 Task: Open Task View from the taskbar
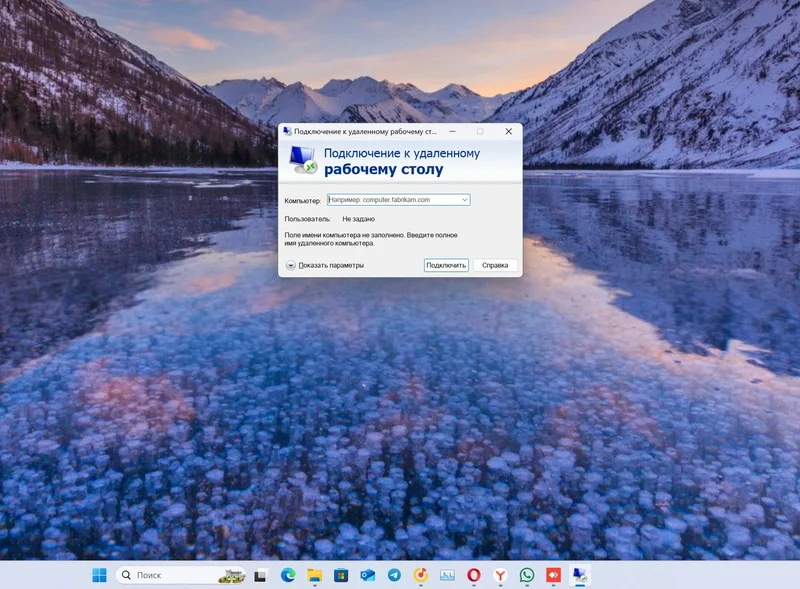click(x=261, y=575)
